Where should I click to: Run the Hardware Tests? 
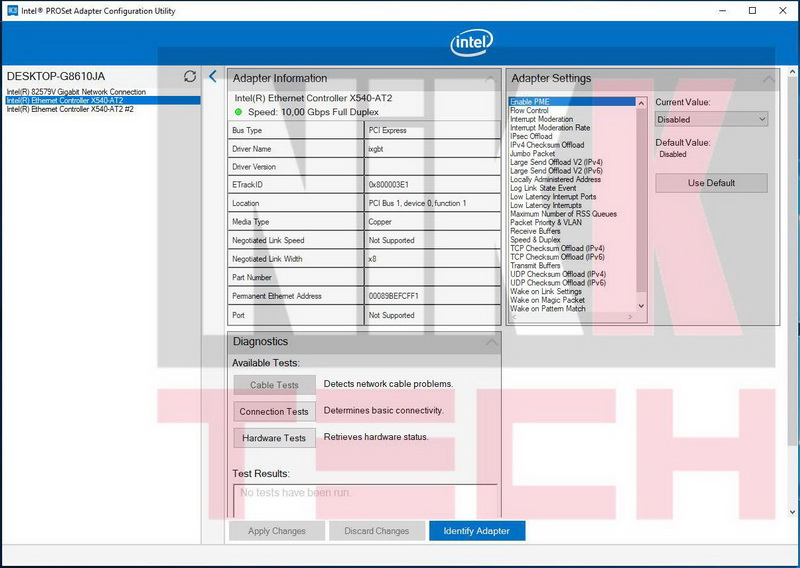pyautogui.click(x=274, y=438)
